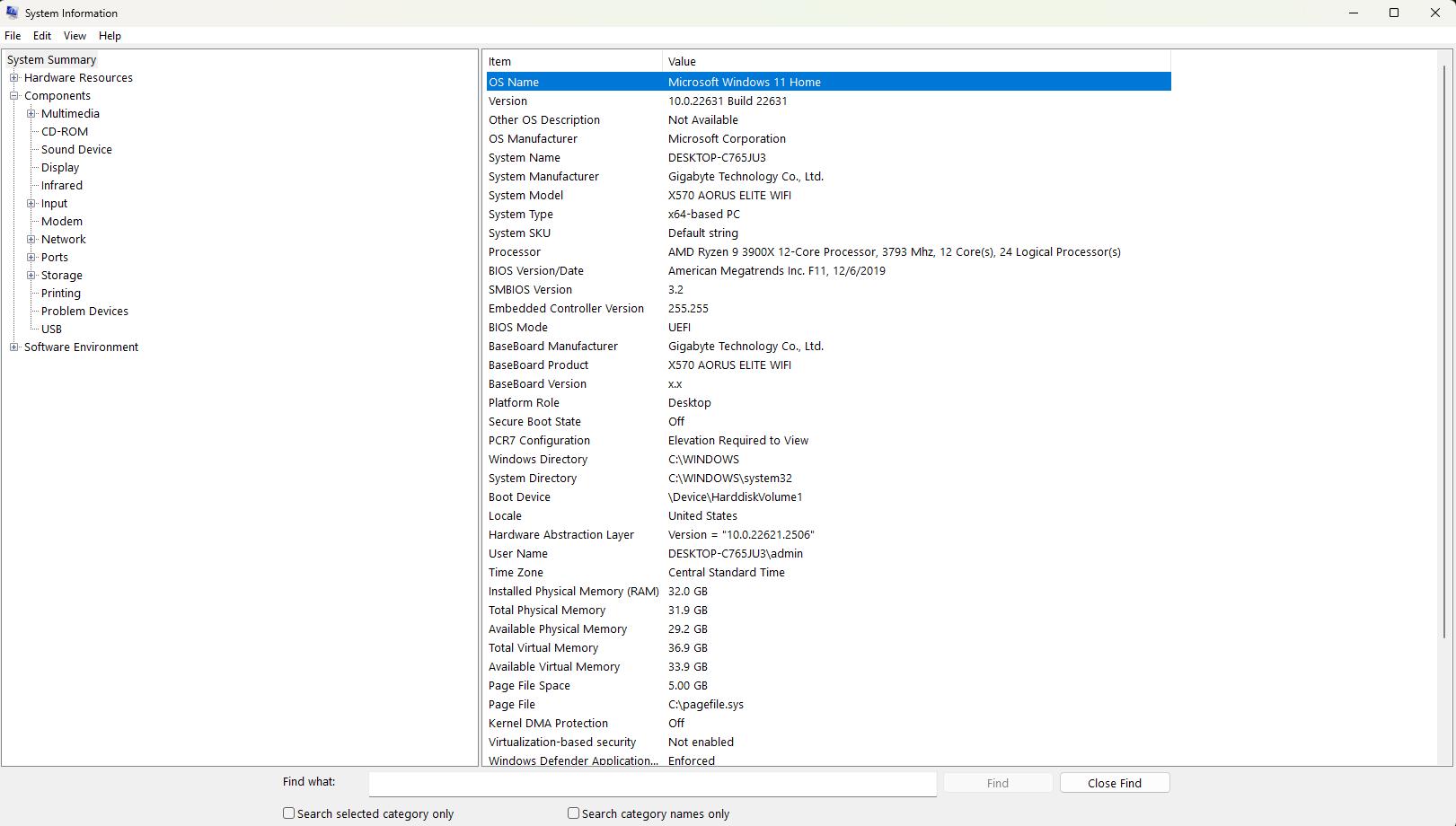This screenshot has width=1456, height=826.
Task: Select the Problem Devices tree item
Action: 84,312
